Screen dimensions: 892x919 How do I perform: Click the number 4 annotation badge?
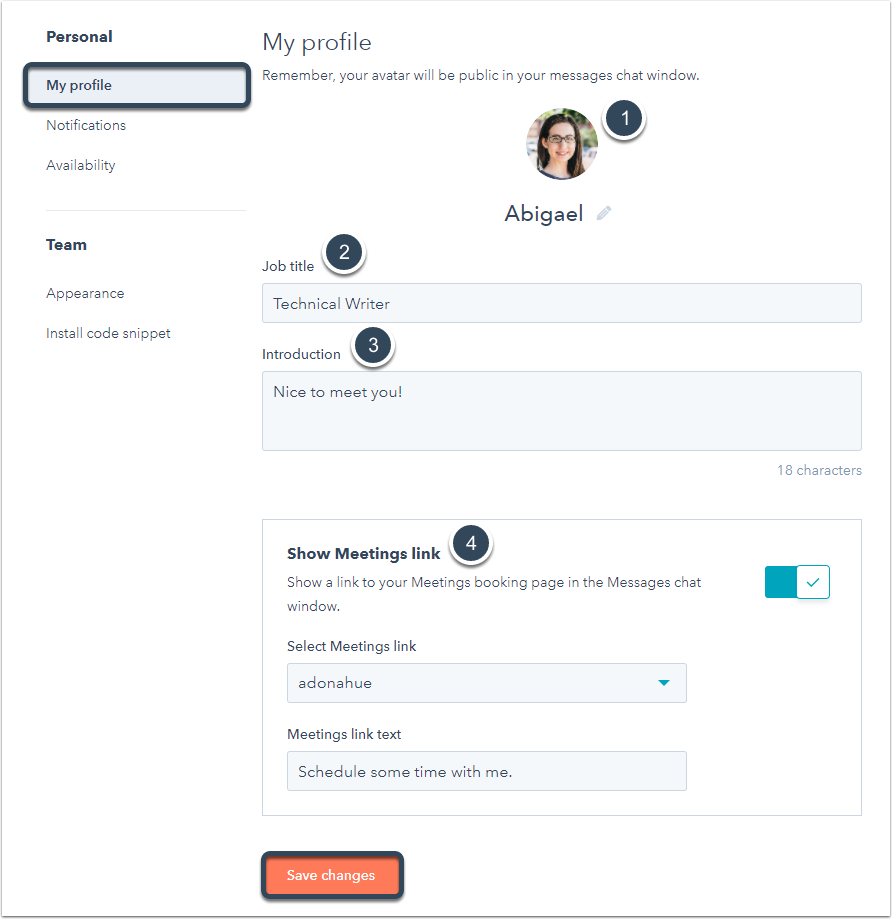[x=471, y=544]
